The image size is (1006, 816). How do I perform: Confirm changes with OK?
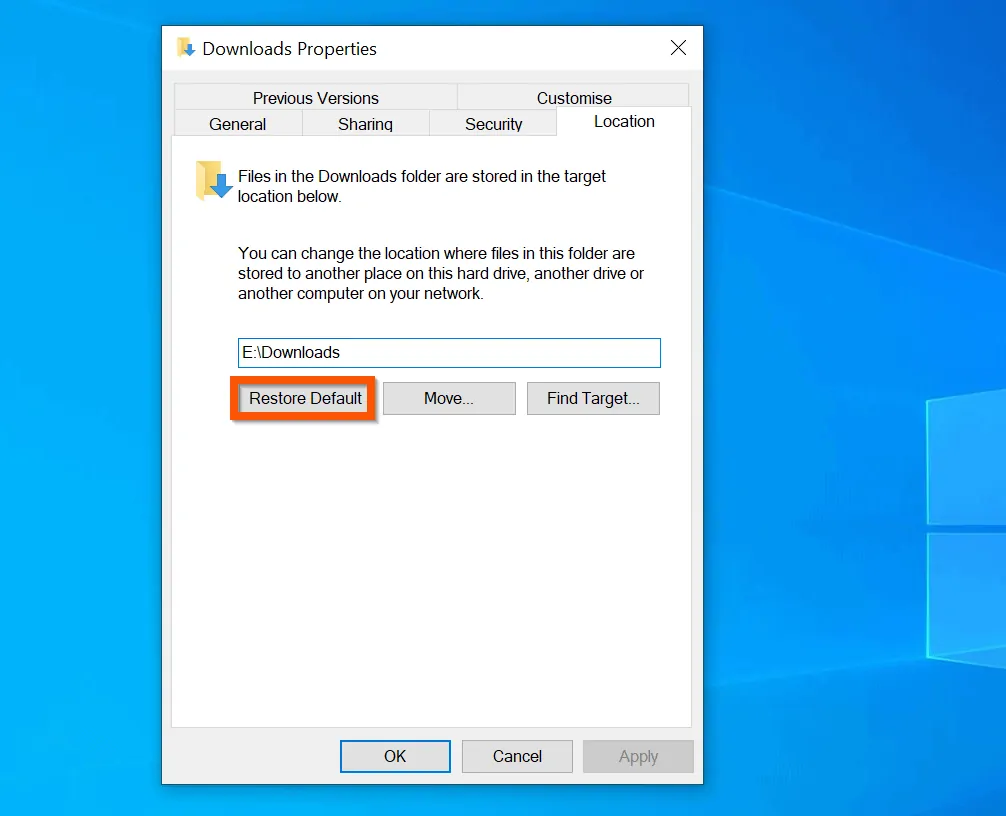pos(395,756)
